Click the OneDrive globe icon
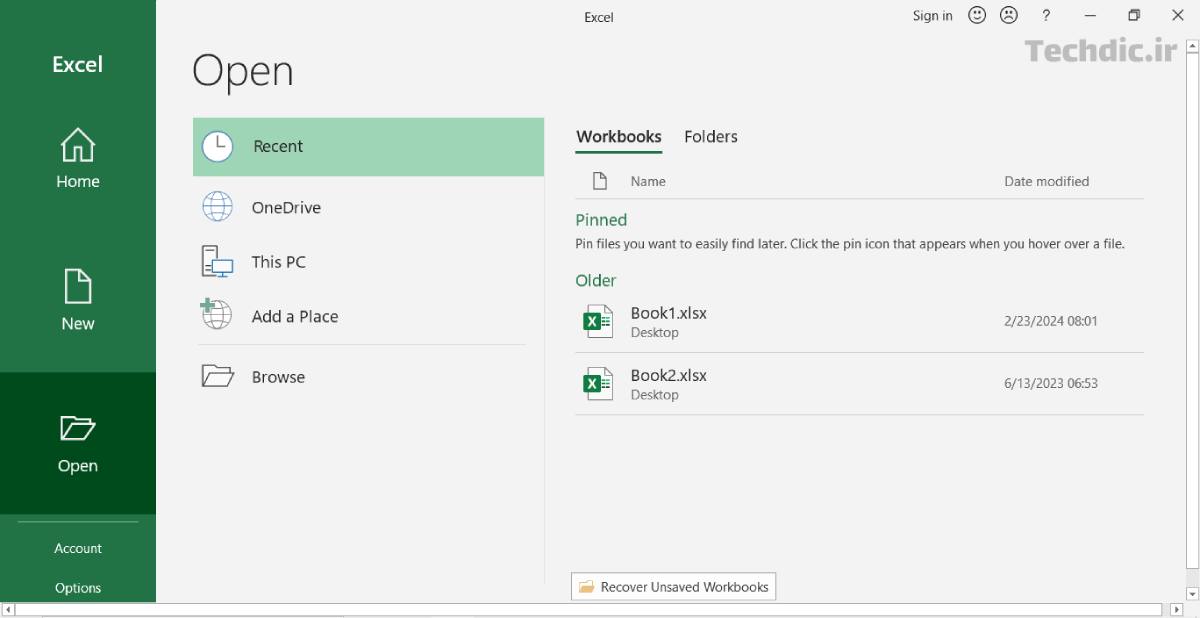Screen dimensions: 1200x618 pyautogui.click(x=217, y=207)
